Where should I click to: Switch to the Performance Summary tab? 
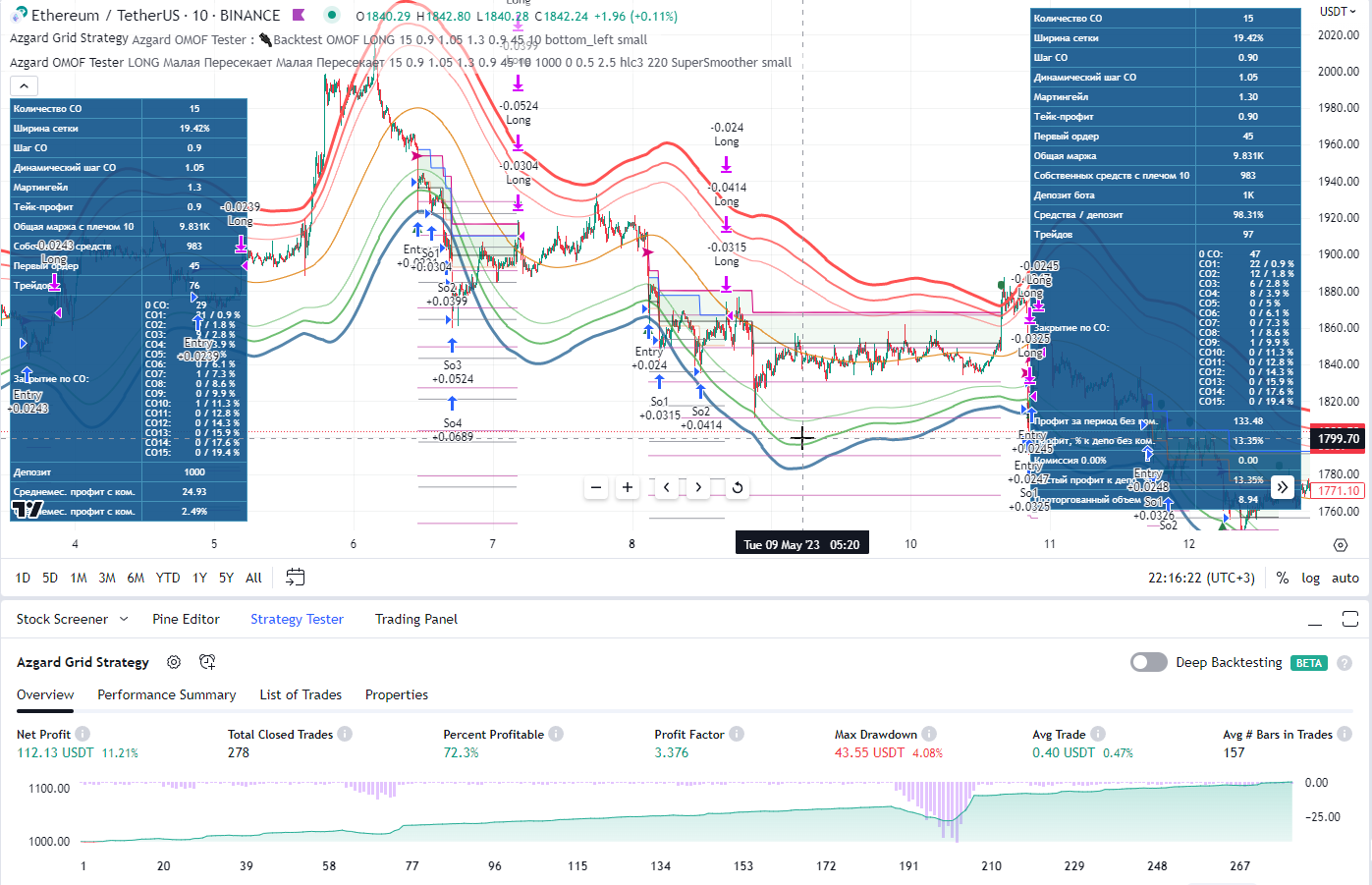coord(167,694)
